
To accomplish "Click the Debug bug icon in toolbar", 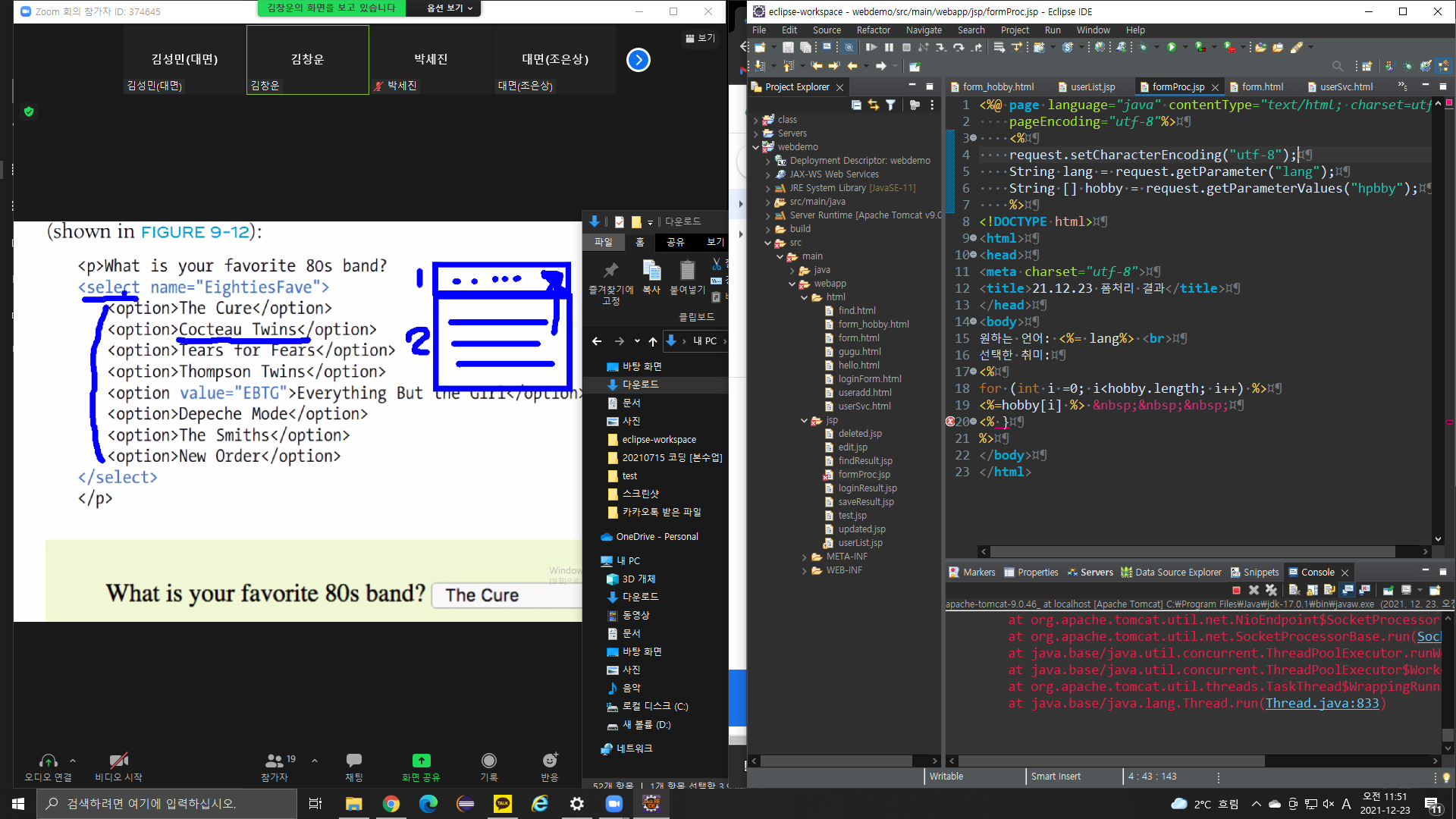I will [1144, 47].
